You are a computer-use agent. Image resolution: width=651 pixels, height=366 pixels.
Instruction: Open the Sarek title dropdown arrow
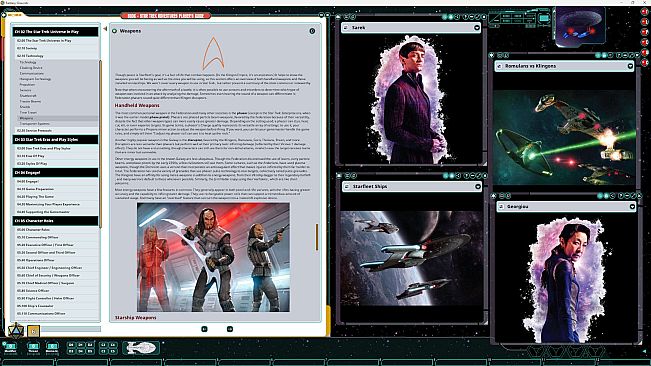coord(477,28)
